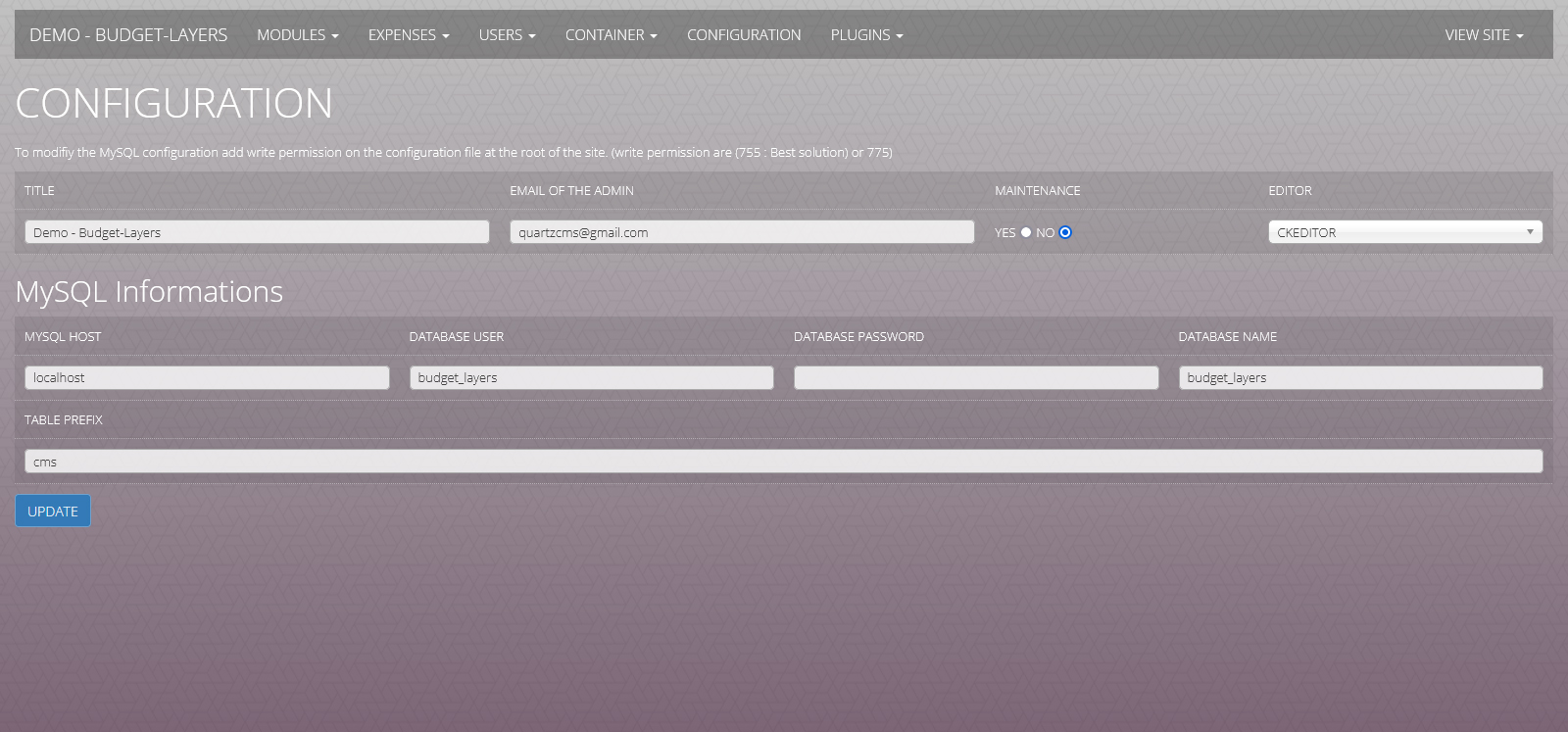
Task: Open the Plugins dropdown menu
Action: (x=866, y=35)
